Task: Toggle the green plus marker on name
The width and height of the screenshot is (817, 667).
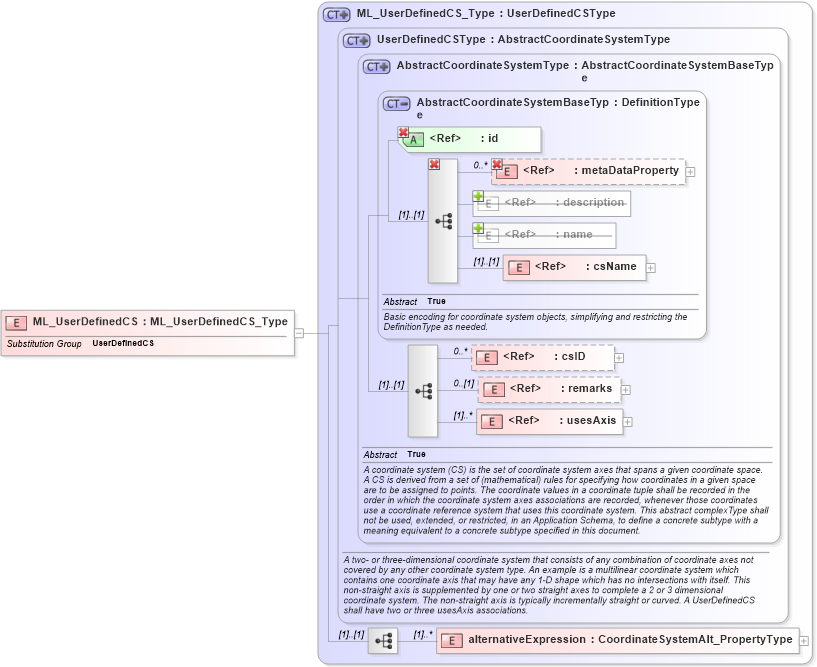Action: coord(478,229)
